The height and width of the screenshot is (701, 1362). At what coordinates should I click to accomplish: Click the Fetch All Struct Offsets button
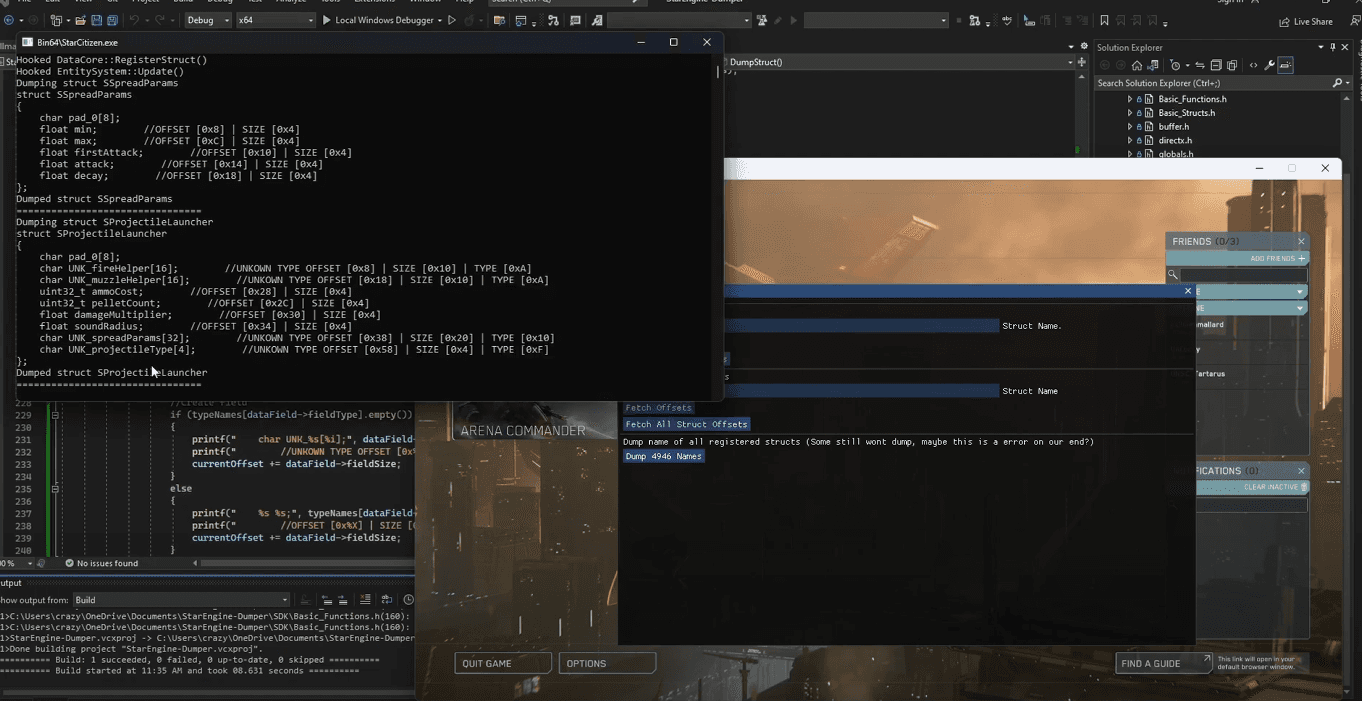tap(686, 425)
